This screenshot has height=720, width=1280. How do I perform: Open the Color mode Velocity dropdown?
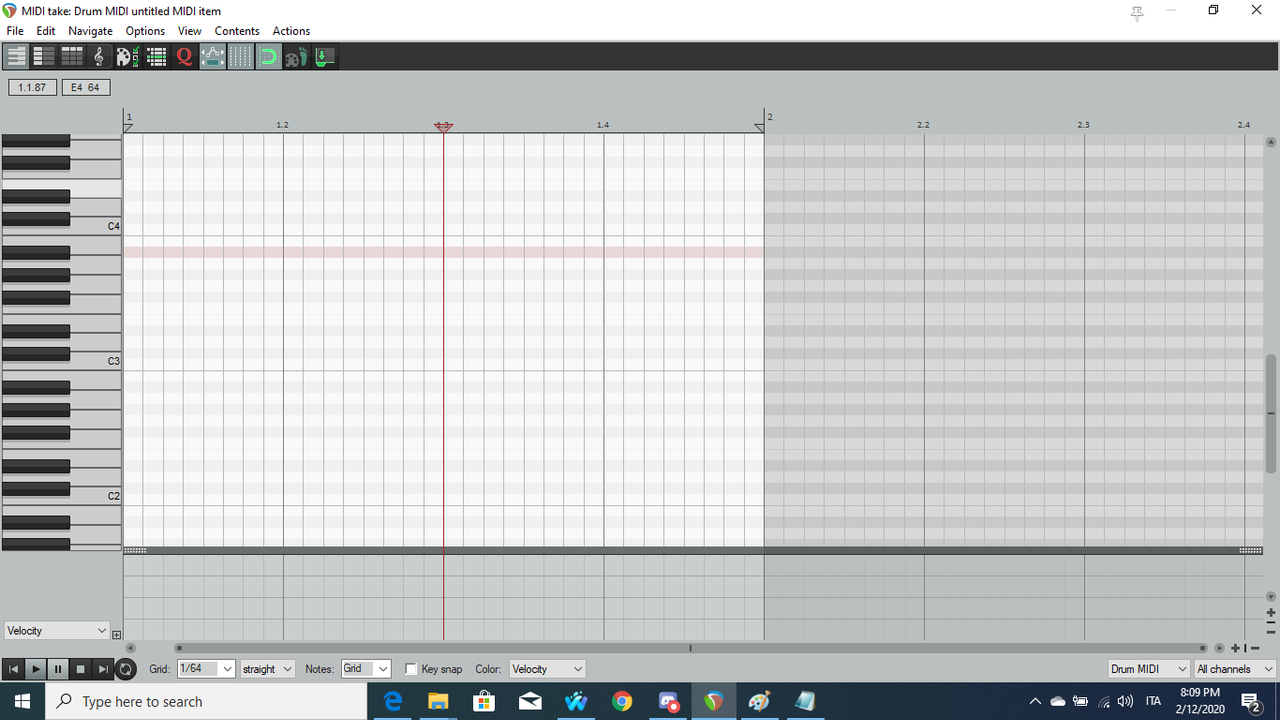tap(546, 668)
